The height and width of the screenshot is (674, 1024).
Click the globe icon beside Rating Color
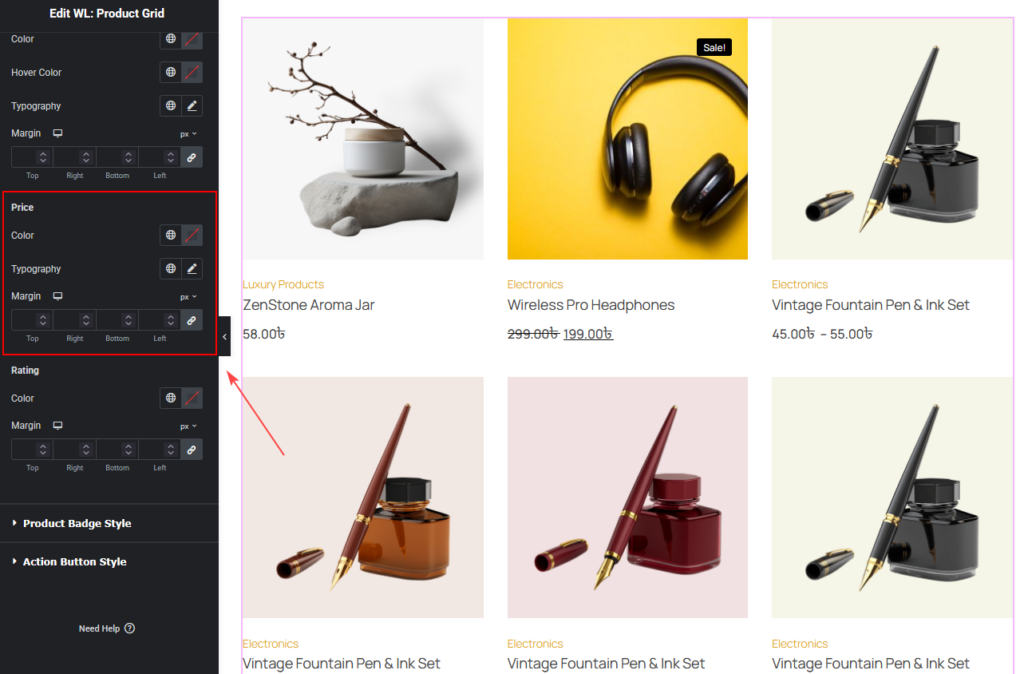170,398
